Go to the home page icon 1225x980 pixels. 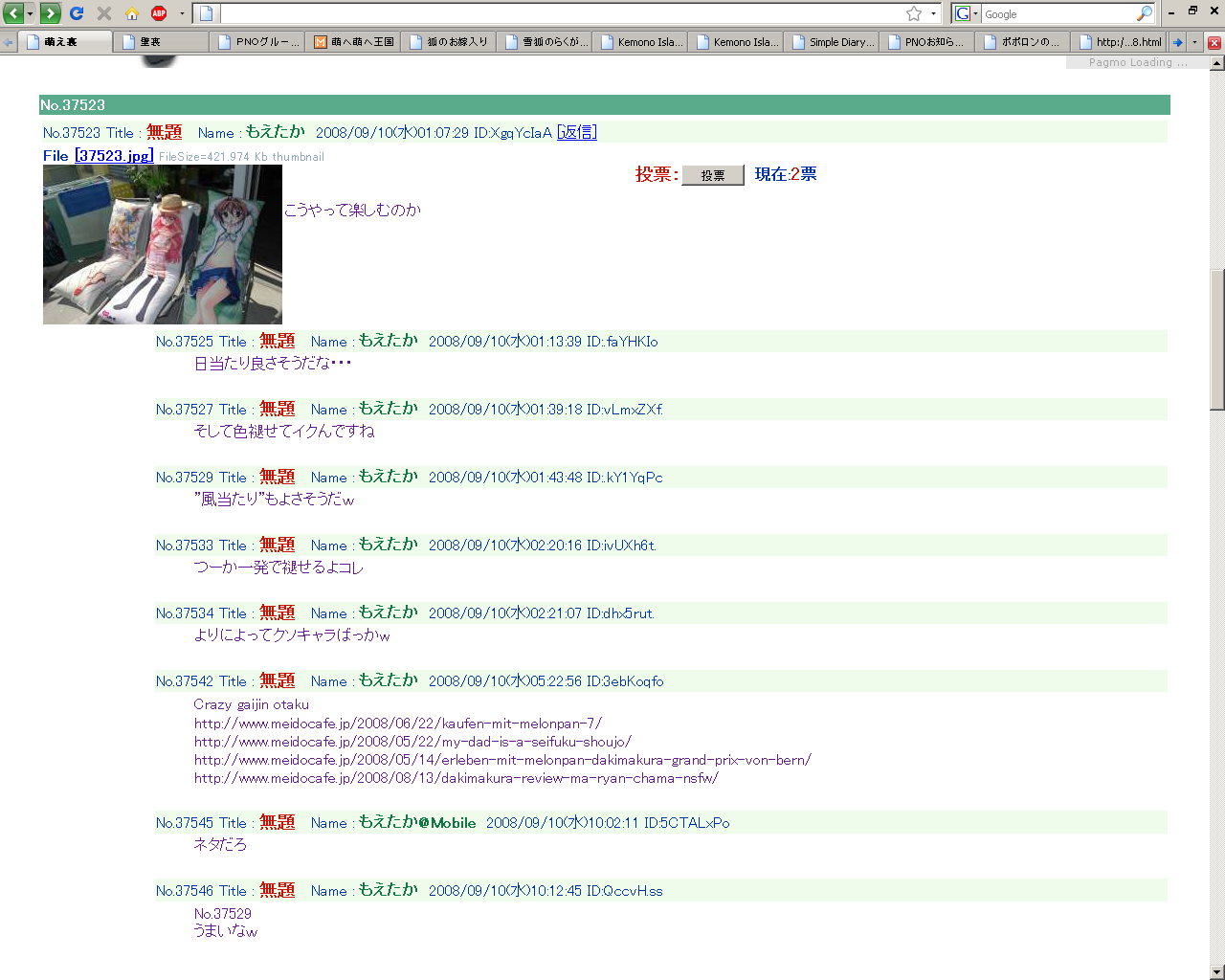pos(132,13)
